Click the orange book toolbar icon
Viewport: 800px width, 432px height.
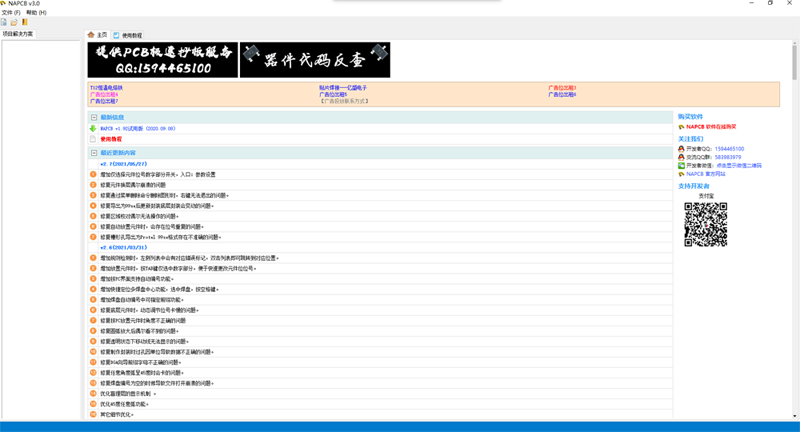[x=24, y=22]
